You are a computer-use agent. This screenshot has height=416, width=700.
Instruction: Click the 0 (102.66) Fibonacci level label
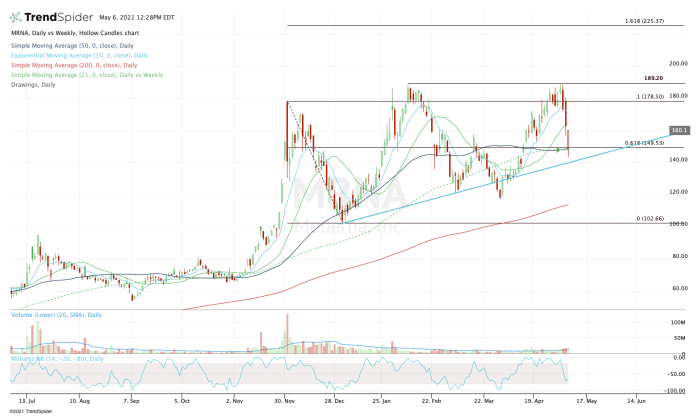(x=650, y=219)
